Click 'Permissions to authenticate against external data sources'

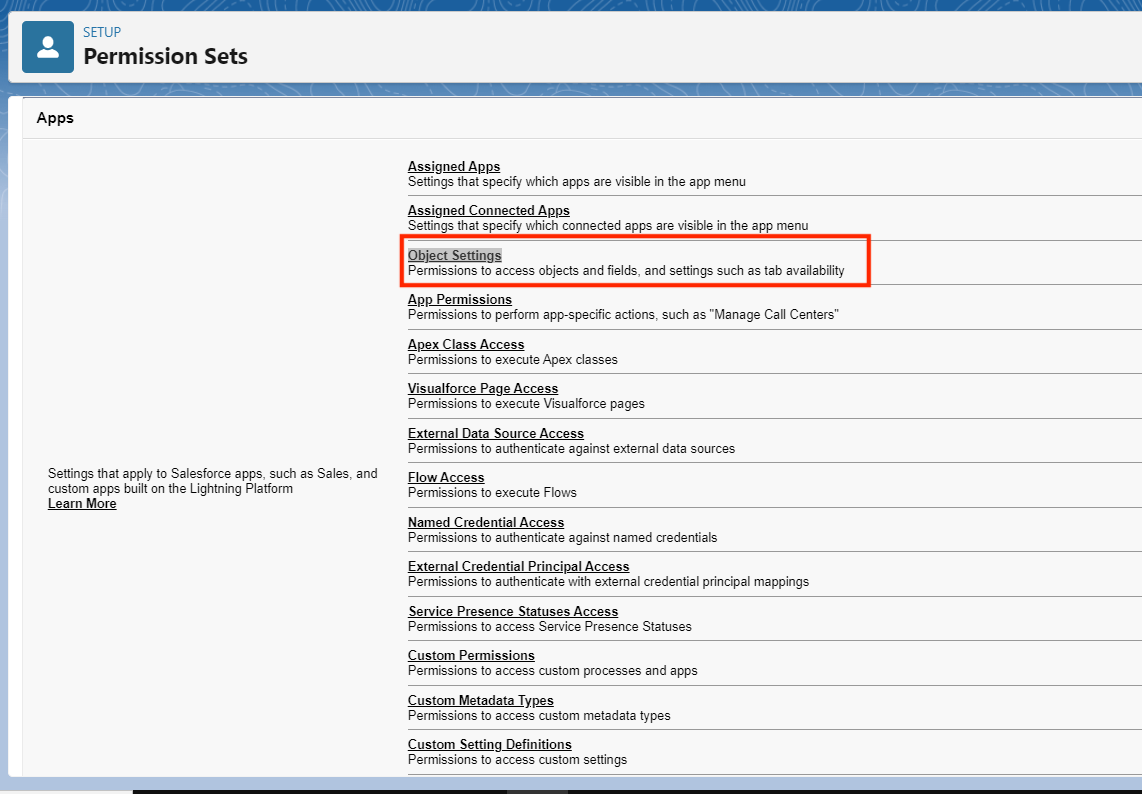[571, 449]
